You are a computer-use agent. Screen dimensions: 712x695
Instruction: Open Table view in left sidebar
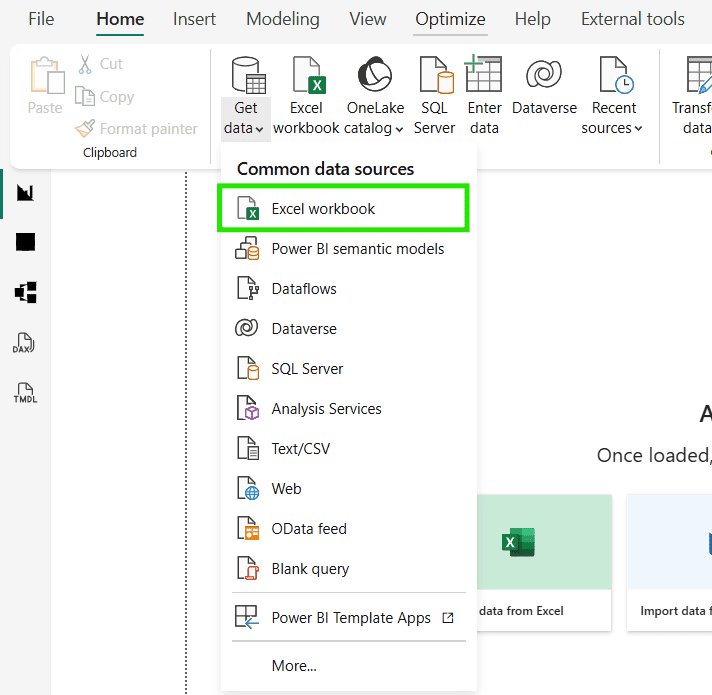pyautogui.click(x=25, y=242)
